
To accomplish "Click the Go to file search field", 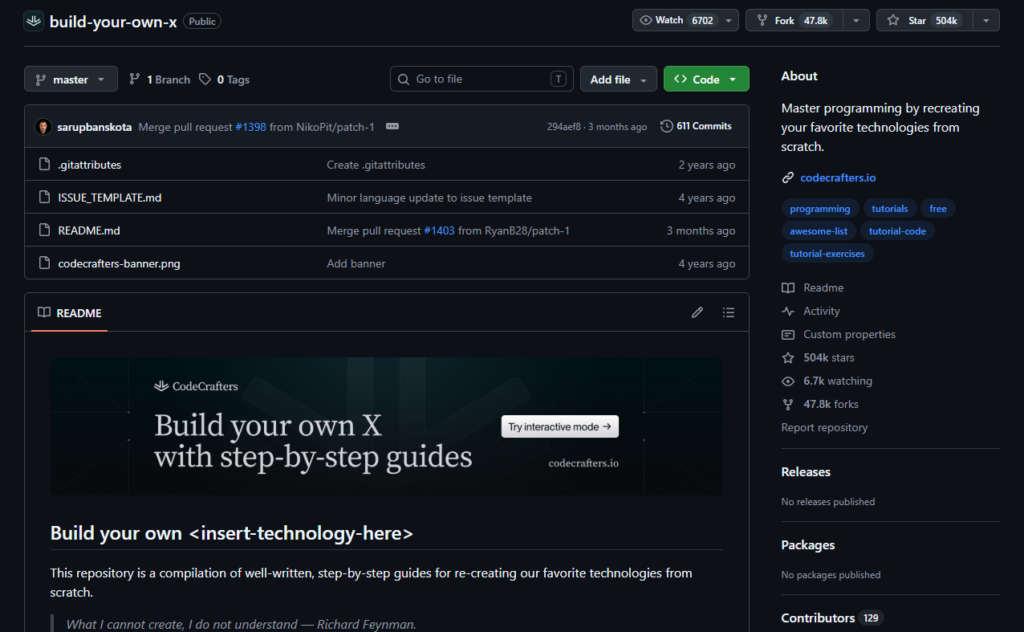I will point(481,79).
